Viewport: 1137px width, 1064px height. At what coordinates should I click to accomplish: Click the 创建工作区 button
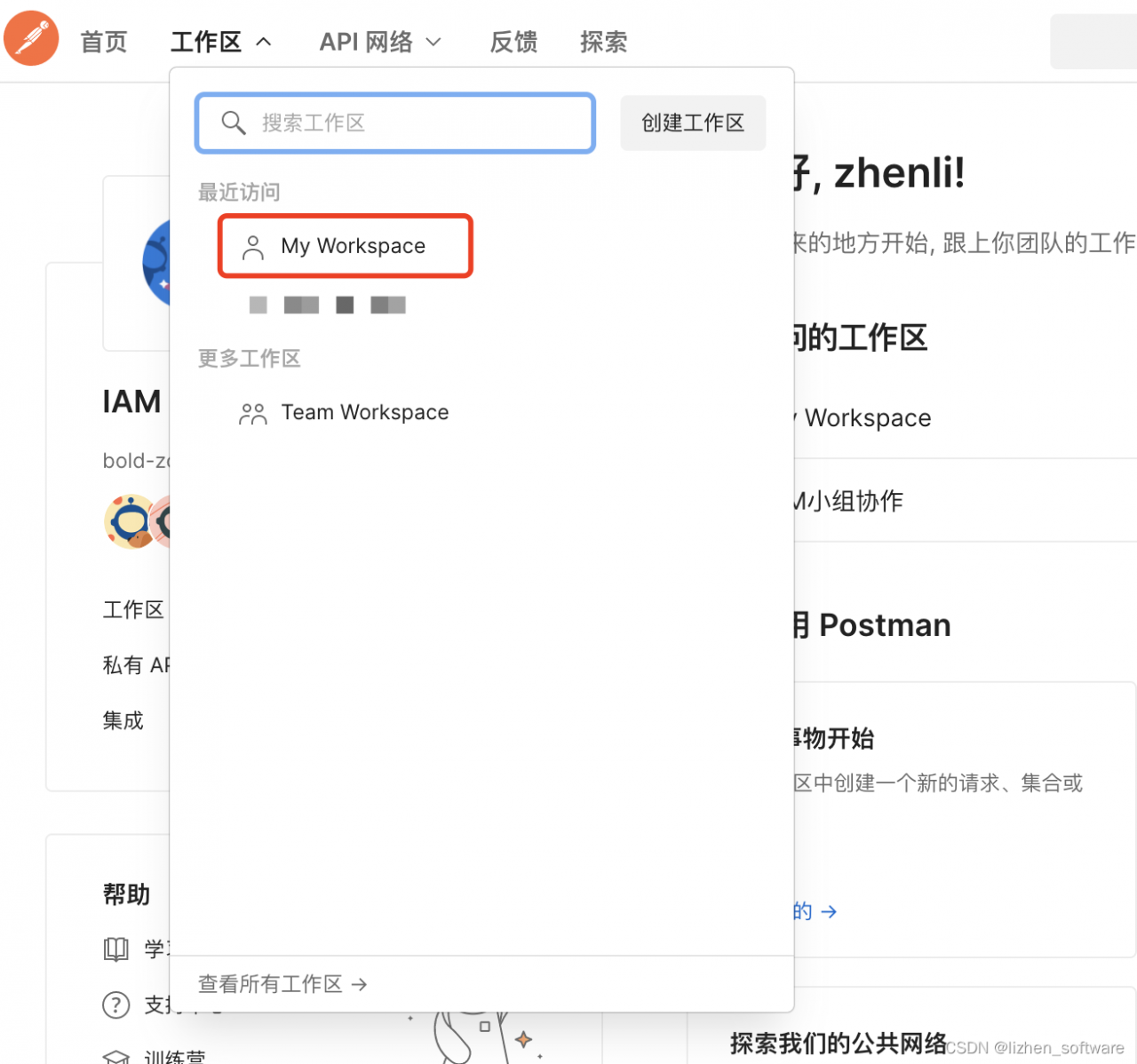point(693,123)
